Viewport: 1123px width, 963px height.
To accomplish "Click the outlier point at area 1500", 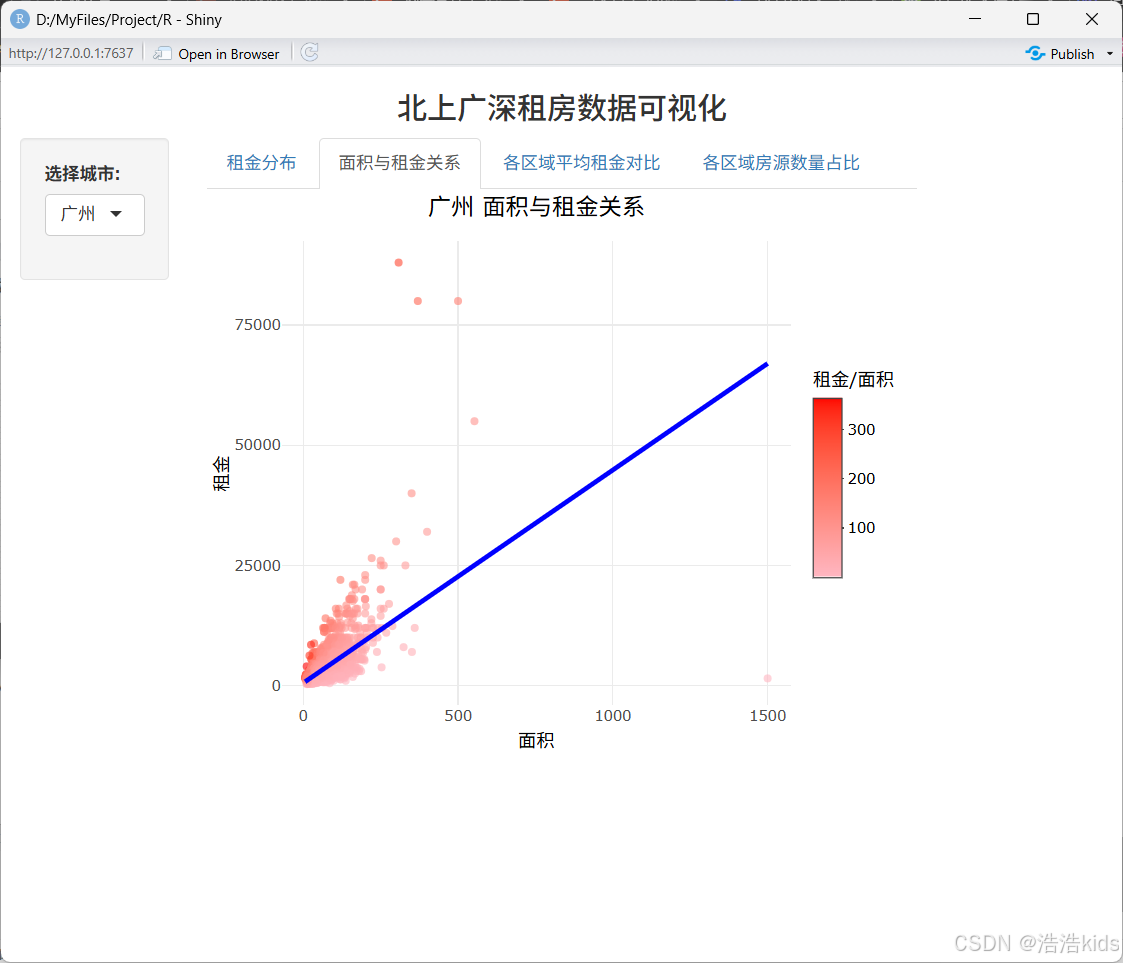I will [x=767, y=678].
